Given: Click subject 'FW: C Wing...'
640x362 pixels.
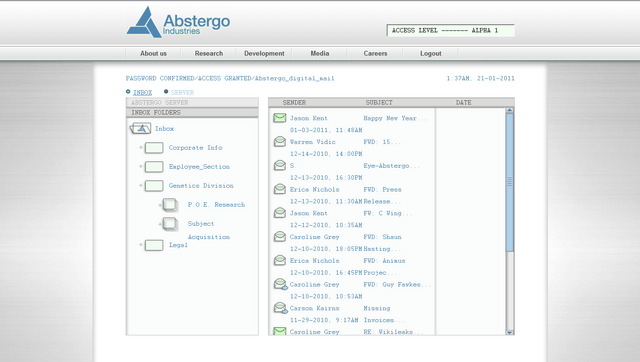Looking at the screenshot, I should tap(388, 213).
